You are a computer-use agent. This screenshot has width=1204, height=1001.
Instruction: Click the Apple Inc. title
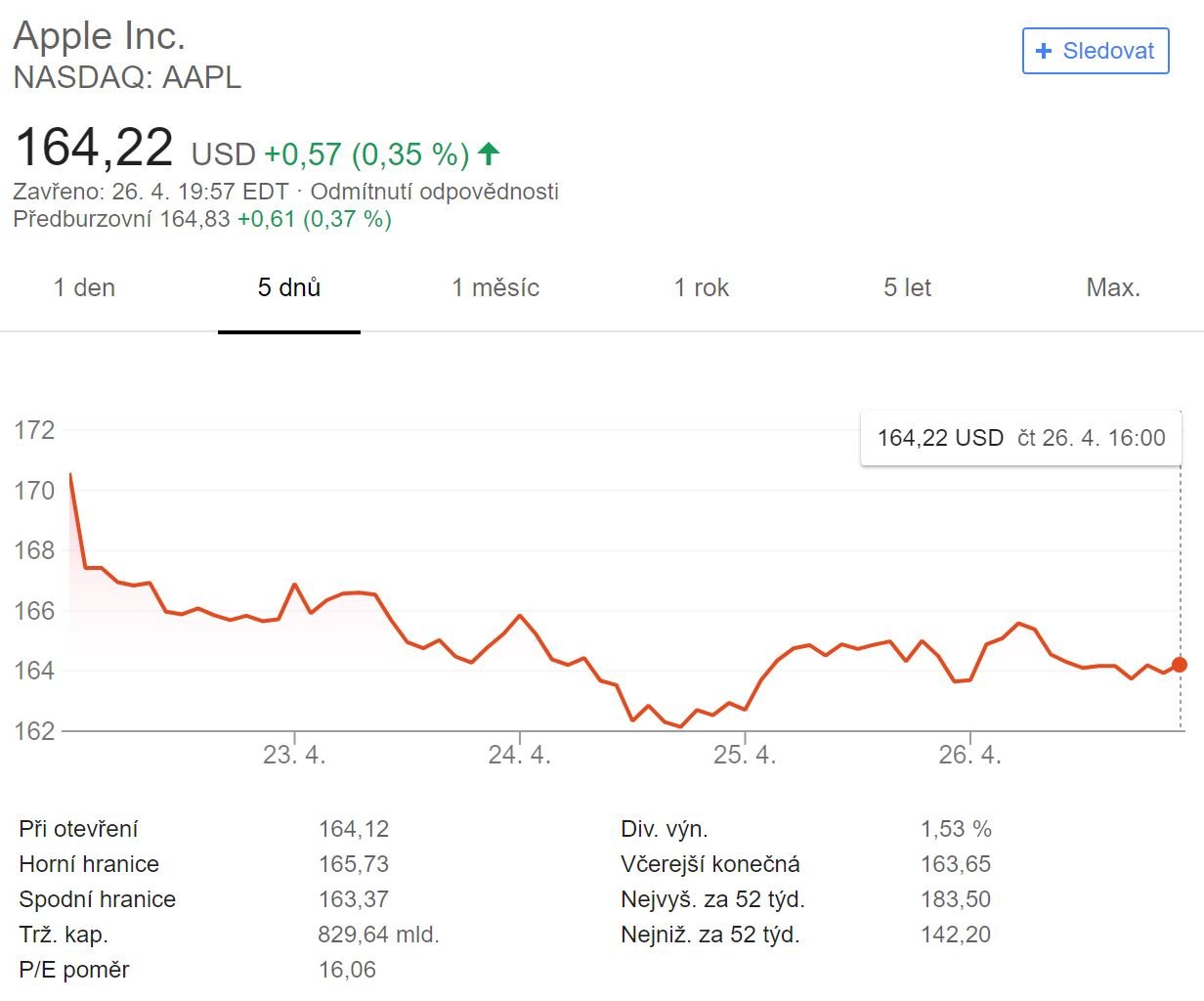pyautogui.click(x=99, y=35)
